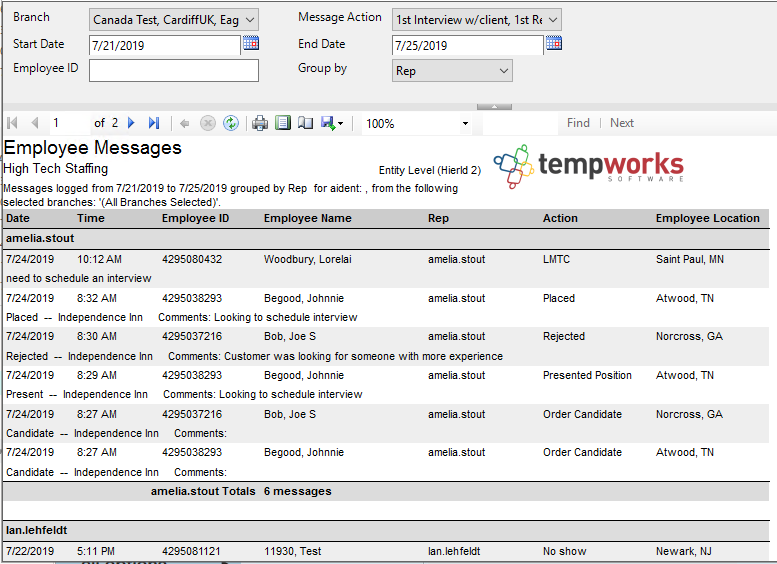This screenshot has height=564, width=777.
Task: Print the report
Action: (260, 123)
